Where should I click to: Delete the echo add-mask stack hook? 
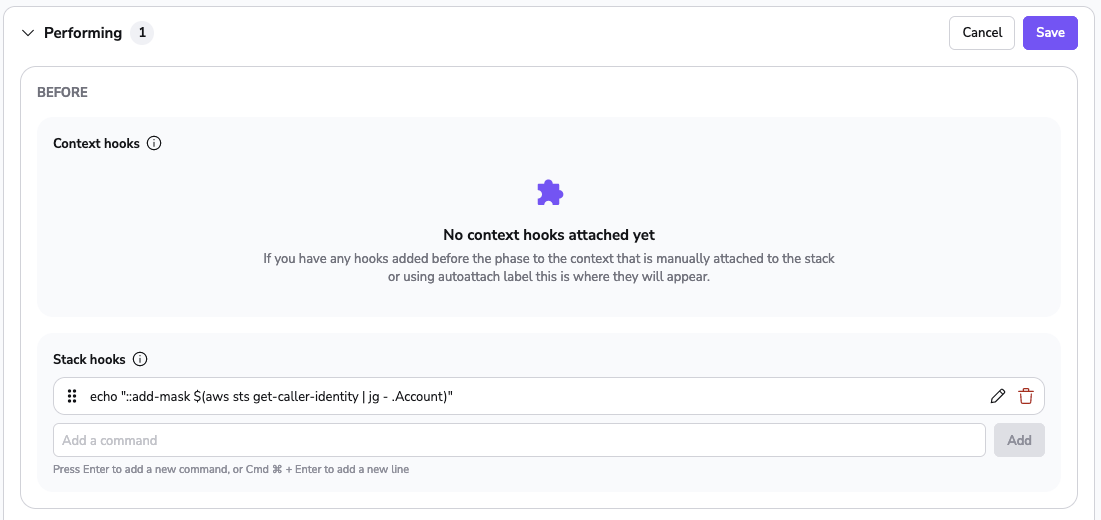[x=1026, y=396]
